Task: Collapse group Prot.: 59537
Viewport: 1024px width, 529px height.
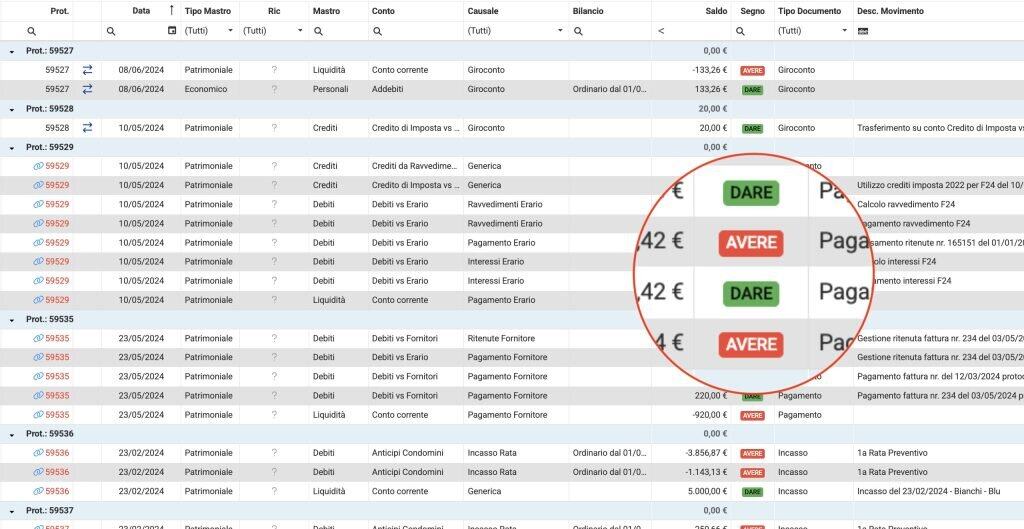Action: pyautogui.click(x=12, y=511)
